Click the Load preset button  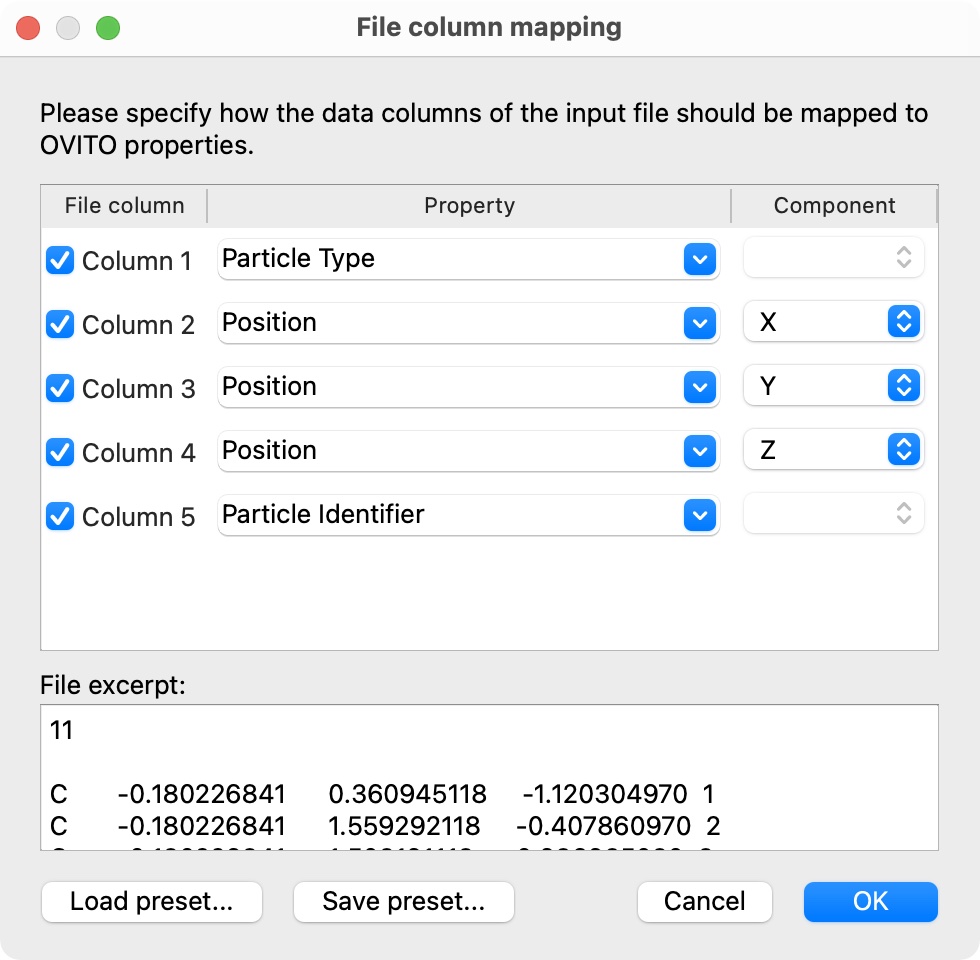pos(151,902)
